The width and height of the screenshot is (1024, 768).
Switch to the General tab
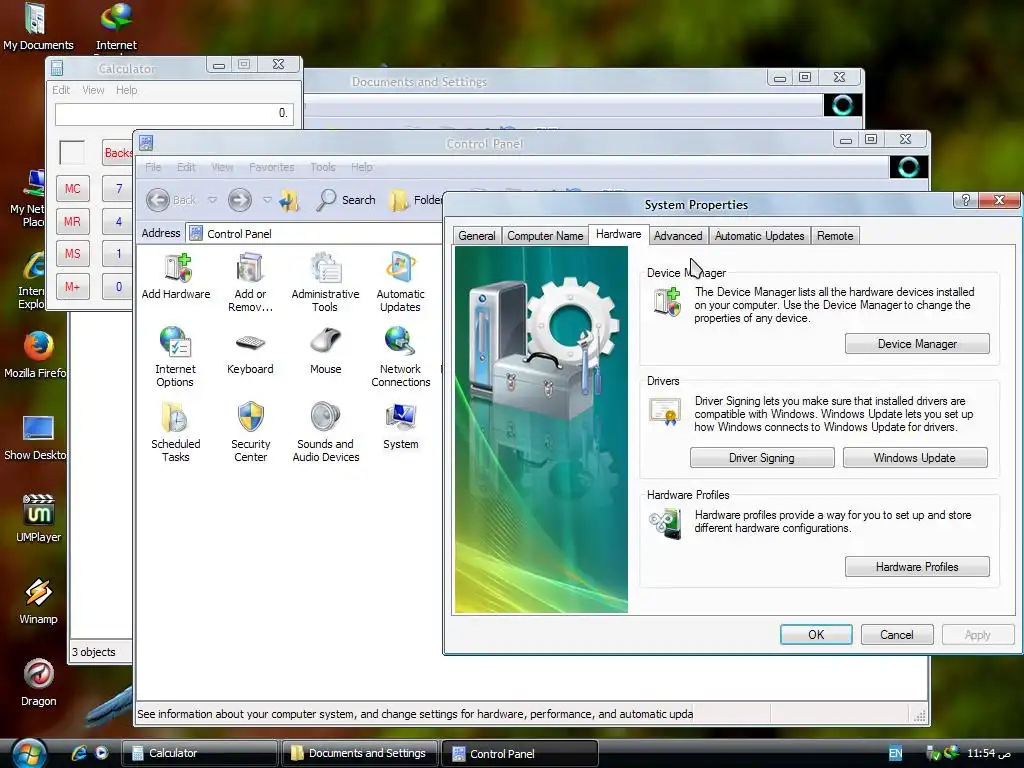tap(477, 236)
